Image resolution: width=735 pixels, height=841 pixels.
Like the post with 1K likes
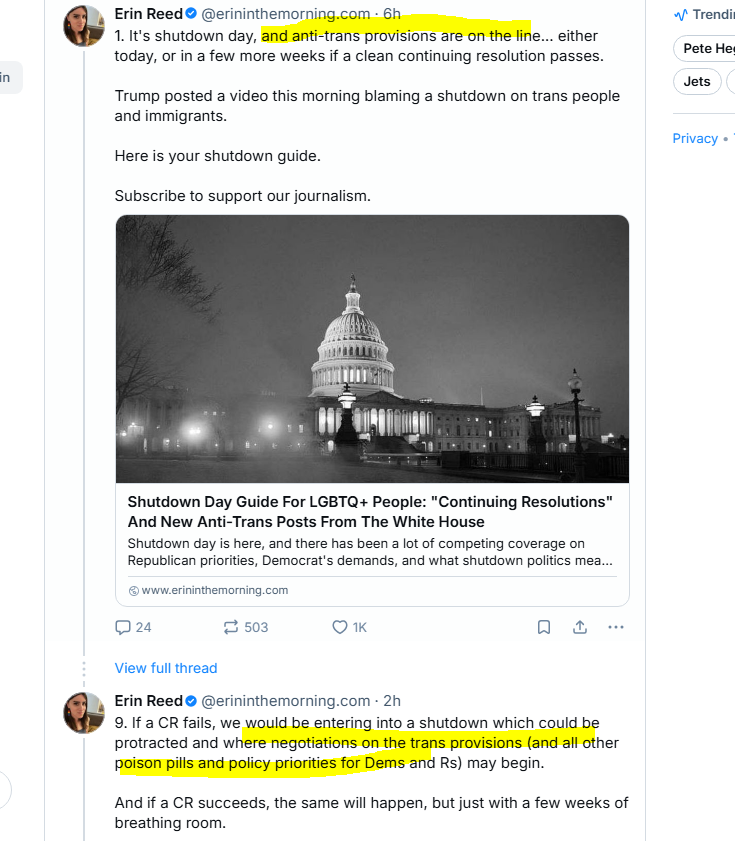(x=340, y=627)
